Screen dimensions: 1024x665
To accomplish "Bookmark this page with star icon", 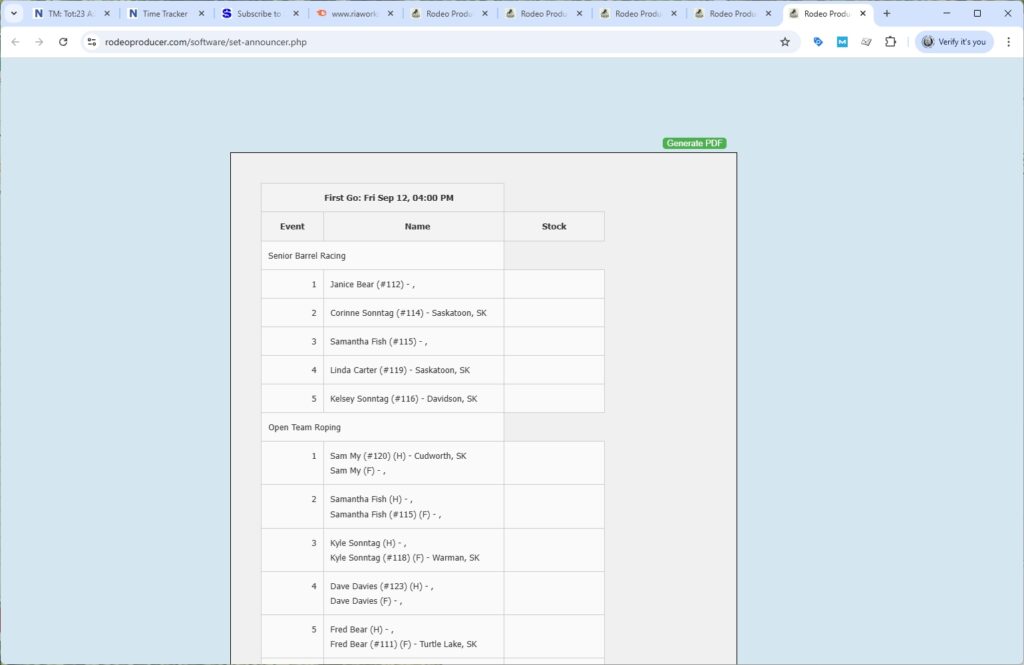I will click(x=785, y=42).
